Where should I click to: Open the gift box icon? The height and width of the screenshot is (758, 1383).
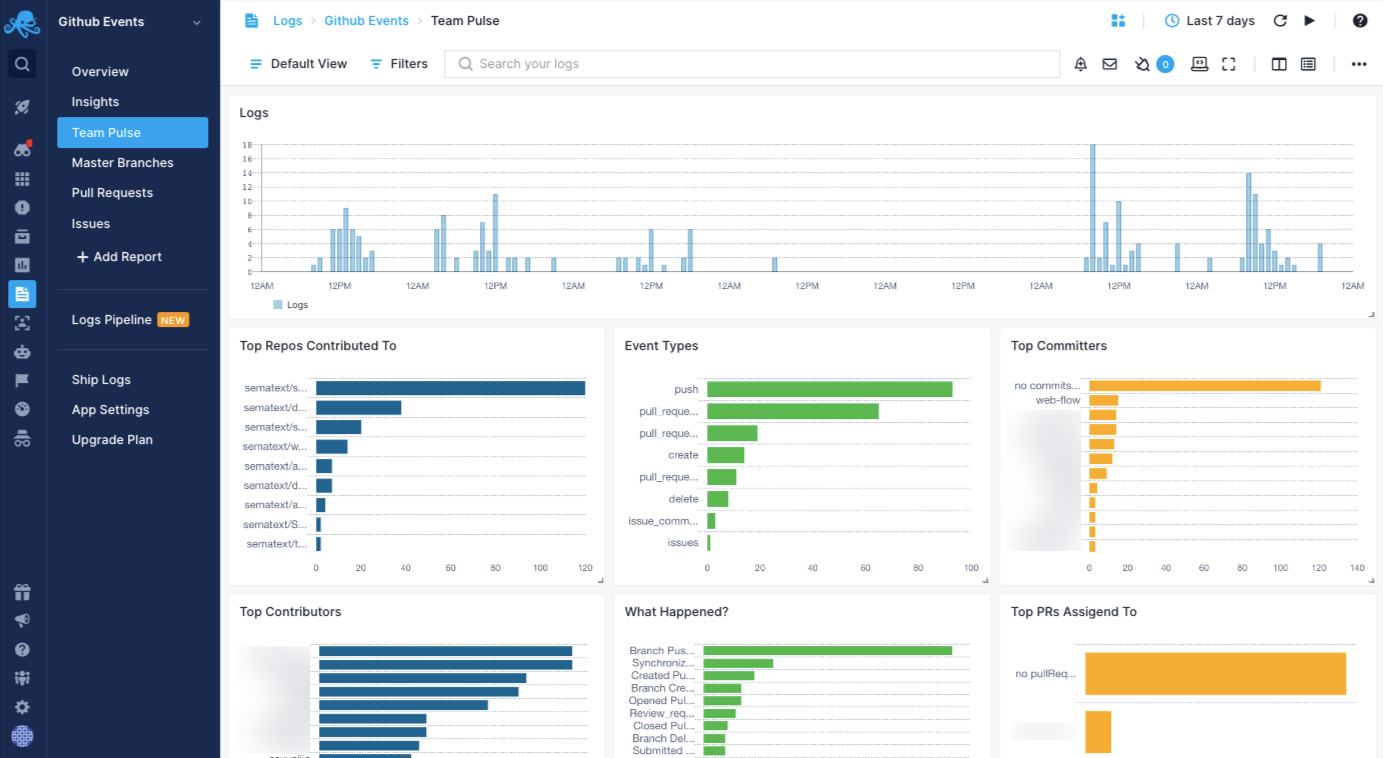(22, 592)
